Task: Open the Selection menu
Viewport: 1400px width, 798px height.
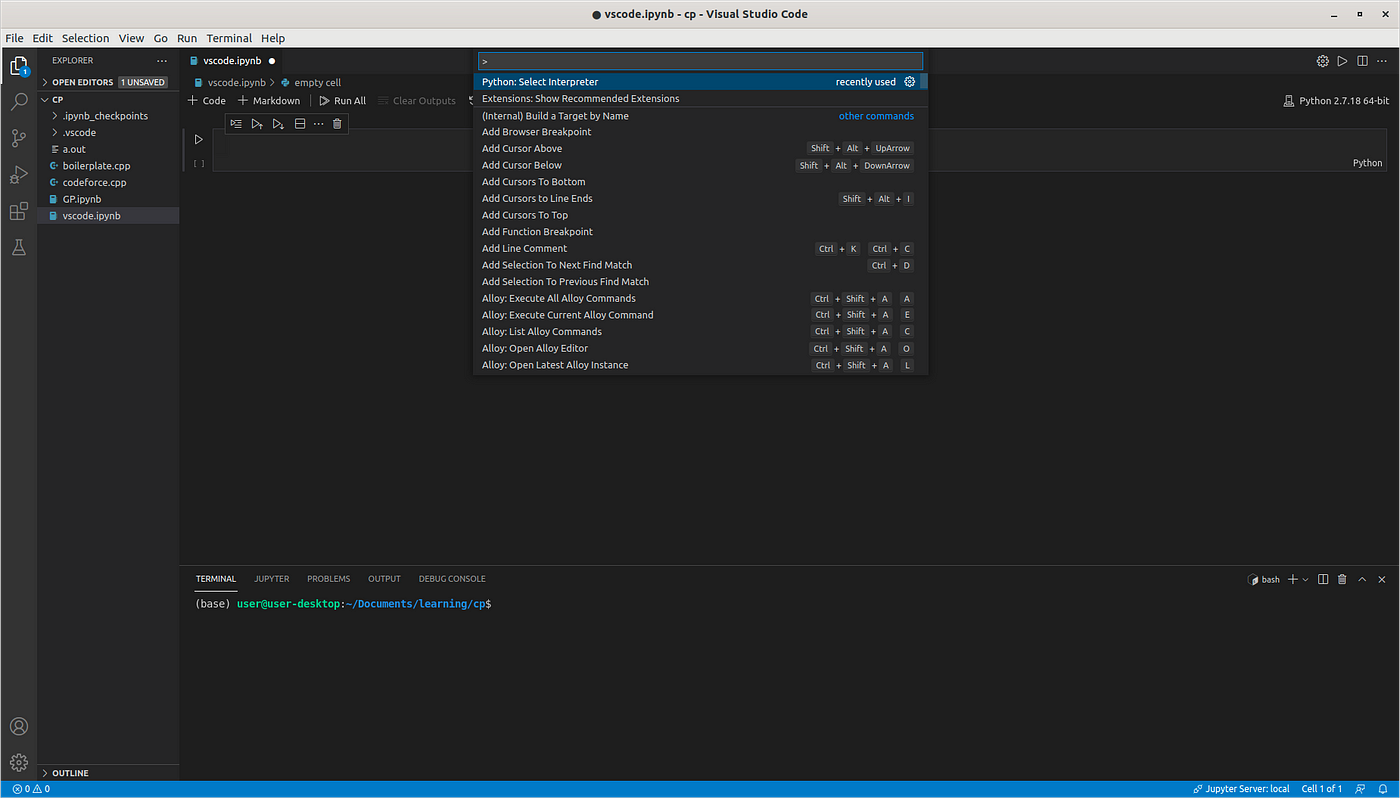Action: [x=85, y=38]
